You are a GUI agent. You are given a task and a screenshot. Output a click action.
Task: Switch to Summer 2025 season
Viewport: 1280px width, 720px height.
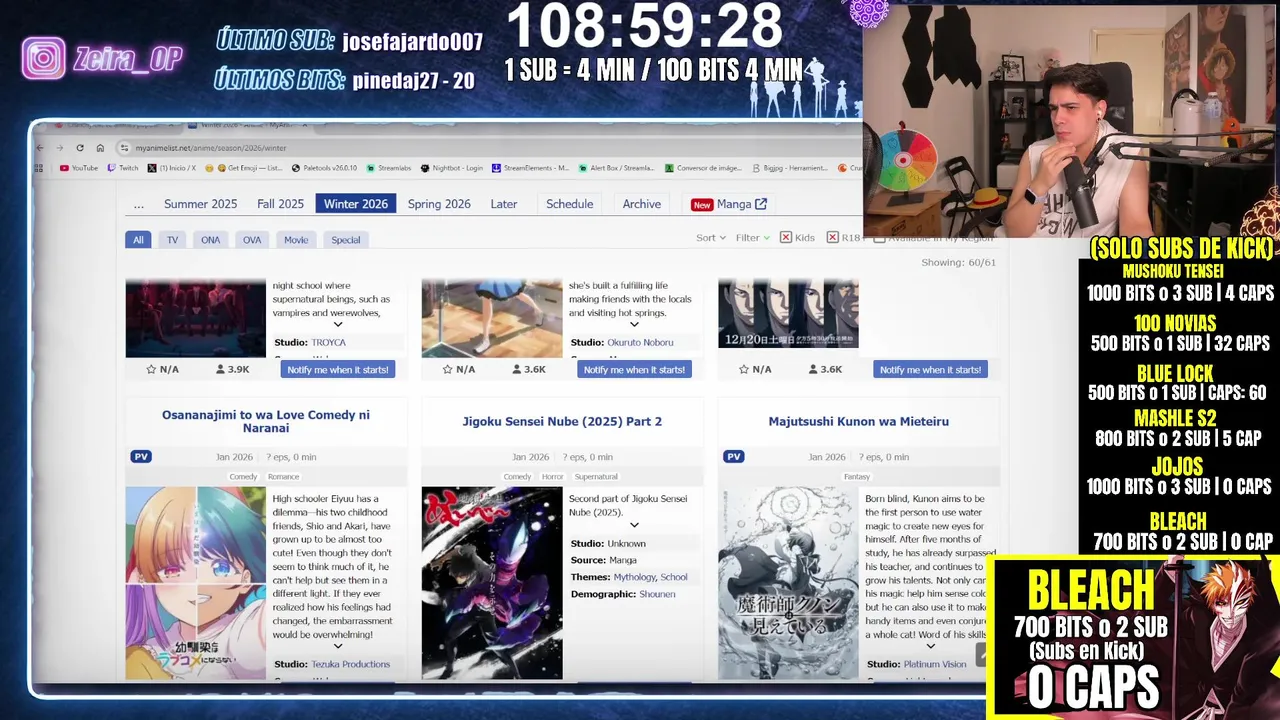pyautogui.click(x=201, y=204)
